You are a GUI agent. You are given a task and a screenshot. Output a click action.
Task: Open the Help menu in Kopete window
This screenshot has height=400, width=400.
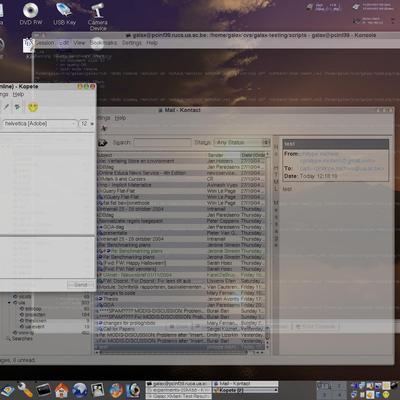18,95
